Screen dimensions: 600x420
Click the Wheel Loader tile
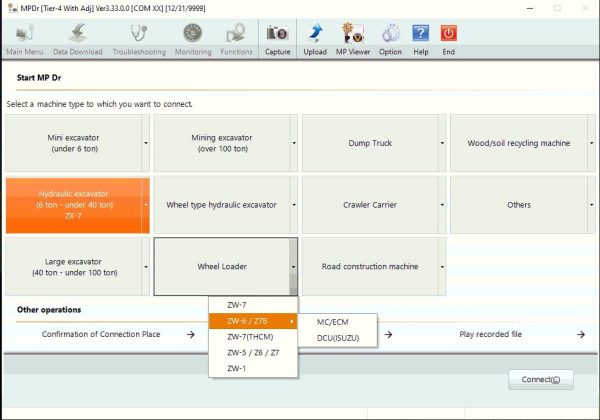222,267
